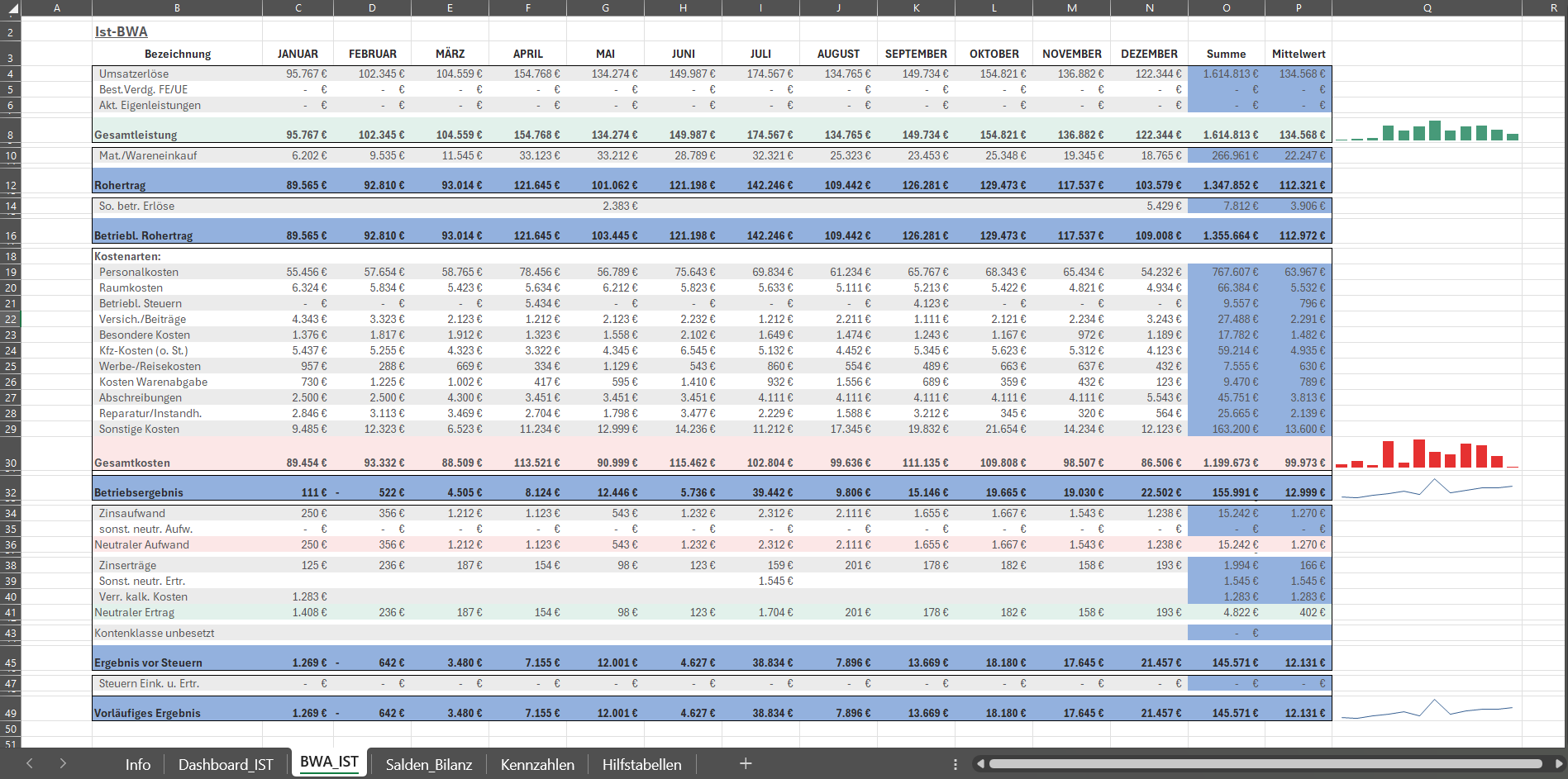This screenshot has width=1568, height=779.
Task: Open the Hilfstabellen sheet tab
Action: pos(641,765)
